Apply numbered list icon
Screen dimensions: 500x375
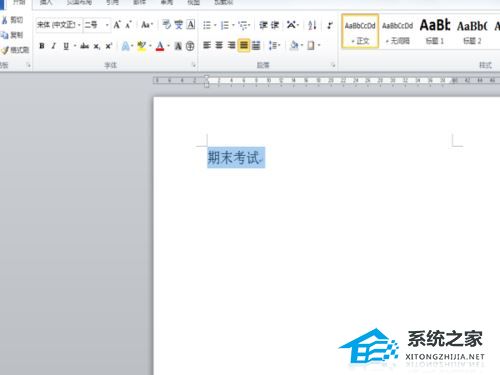(225, 25)
